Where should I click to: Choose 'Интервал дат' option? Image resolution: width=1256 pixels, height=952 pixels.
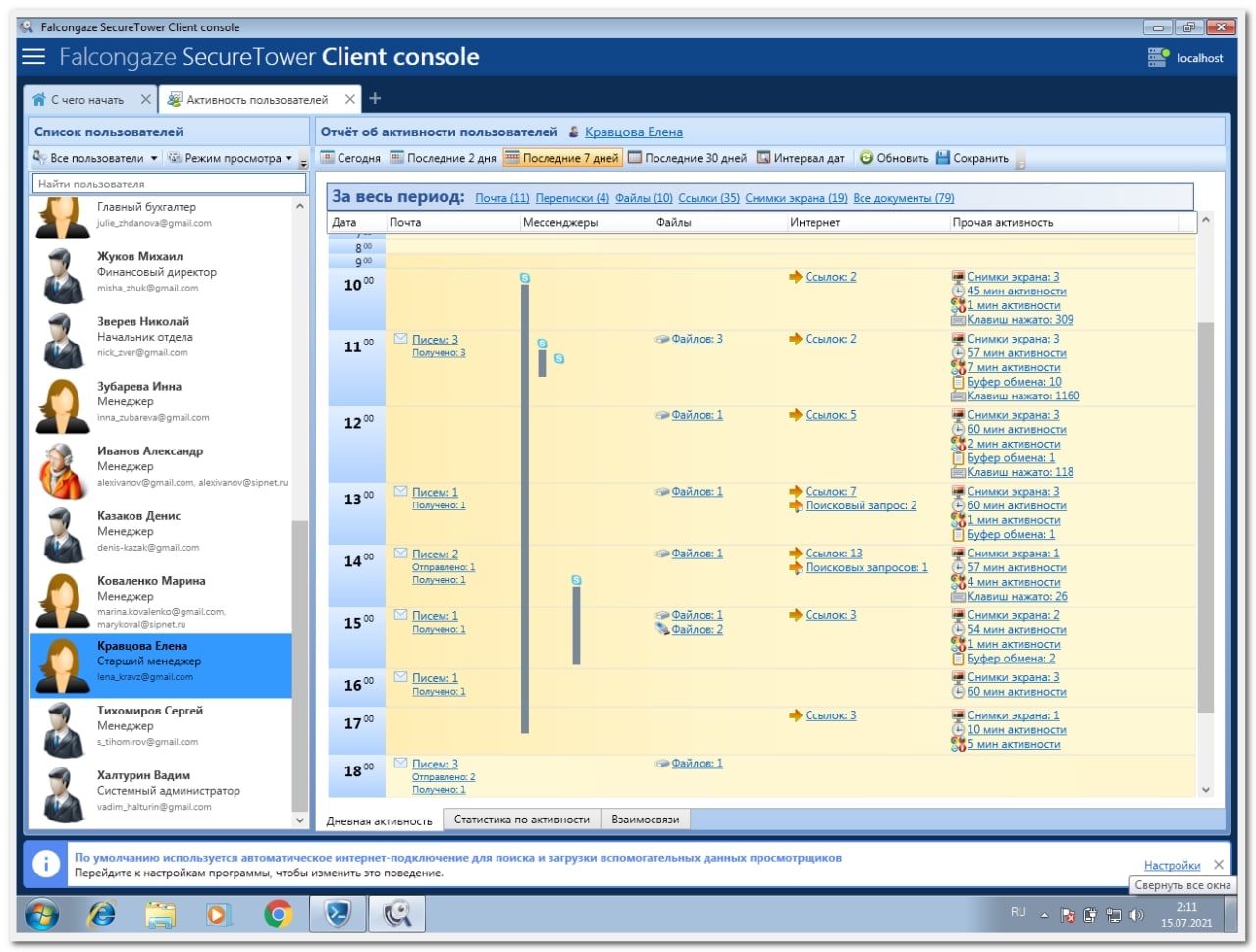(x=801, y=158)
